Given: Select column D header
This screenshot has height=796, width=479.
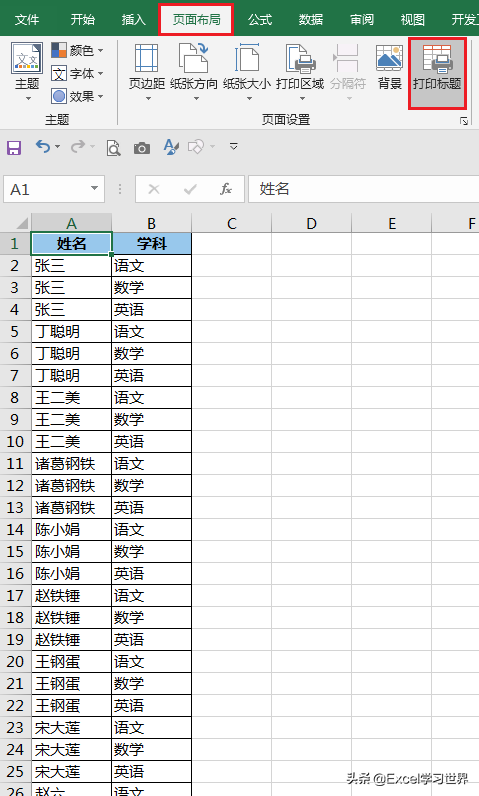Looking at the screenshot, I should 312,223.
